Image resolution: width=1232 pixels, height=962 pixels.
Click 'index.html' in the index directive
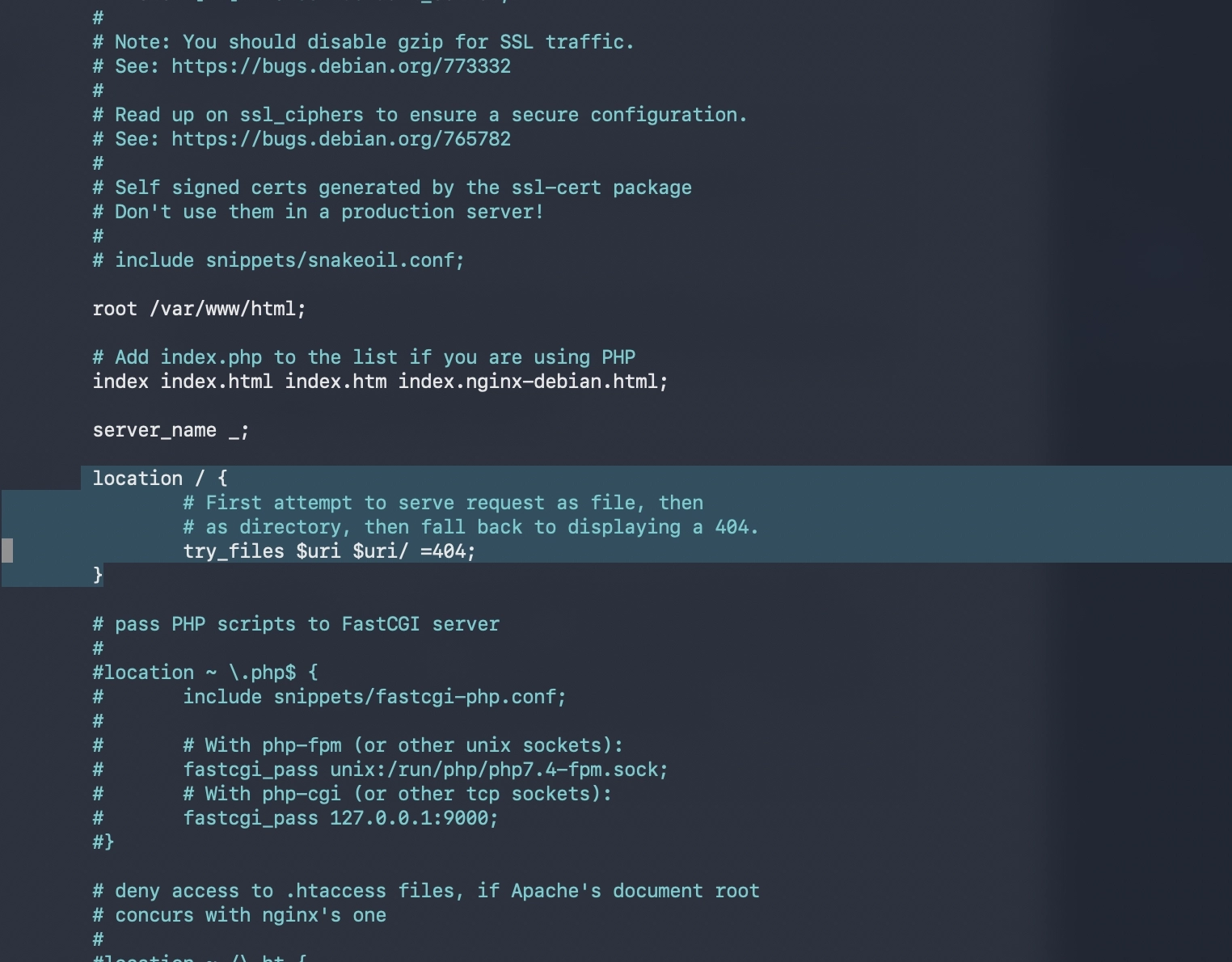tap(217, 382)
